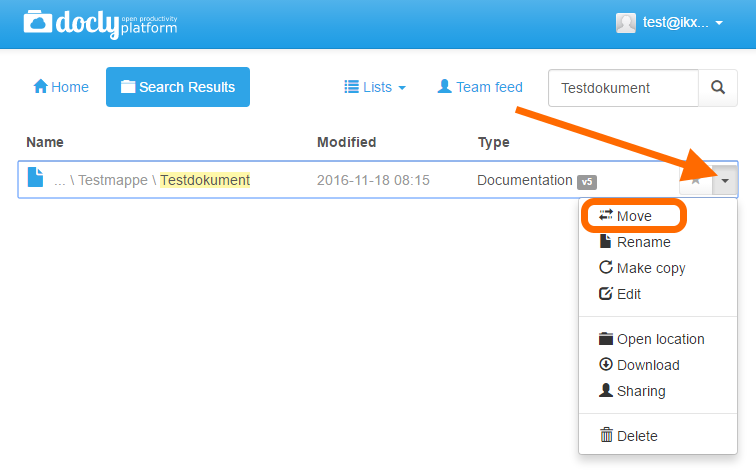Go to Home link
756x476 pixels.
(61, 87)
